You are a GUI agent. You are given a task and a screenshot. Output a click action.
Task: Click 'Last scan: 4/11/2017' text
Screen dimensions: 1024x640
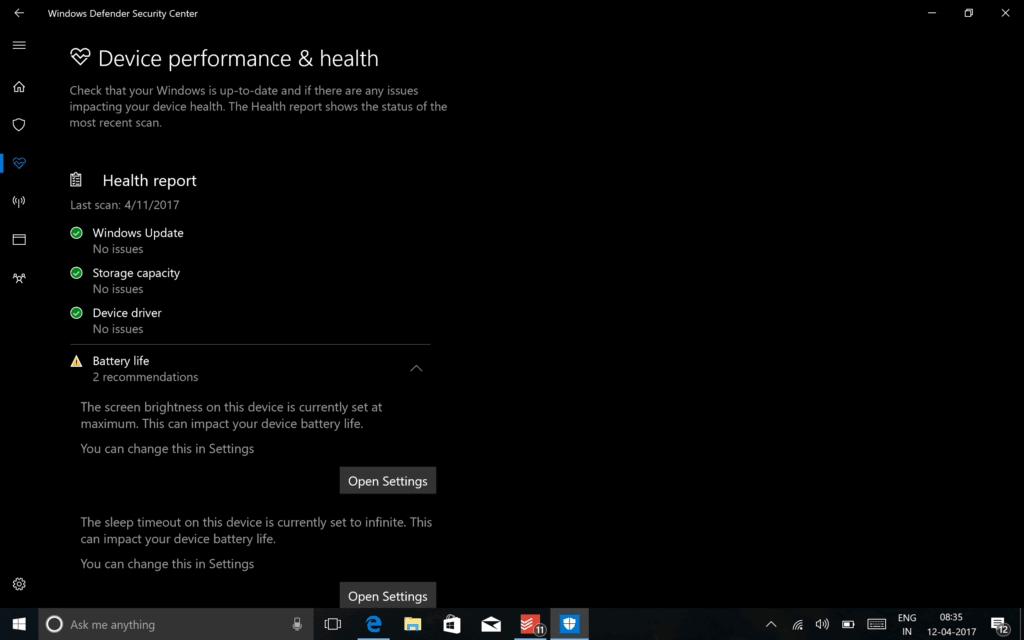(125, 204)
